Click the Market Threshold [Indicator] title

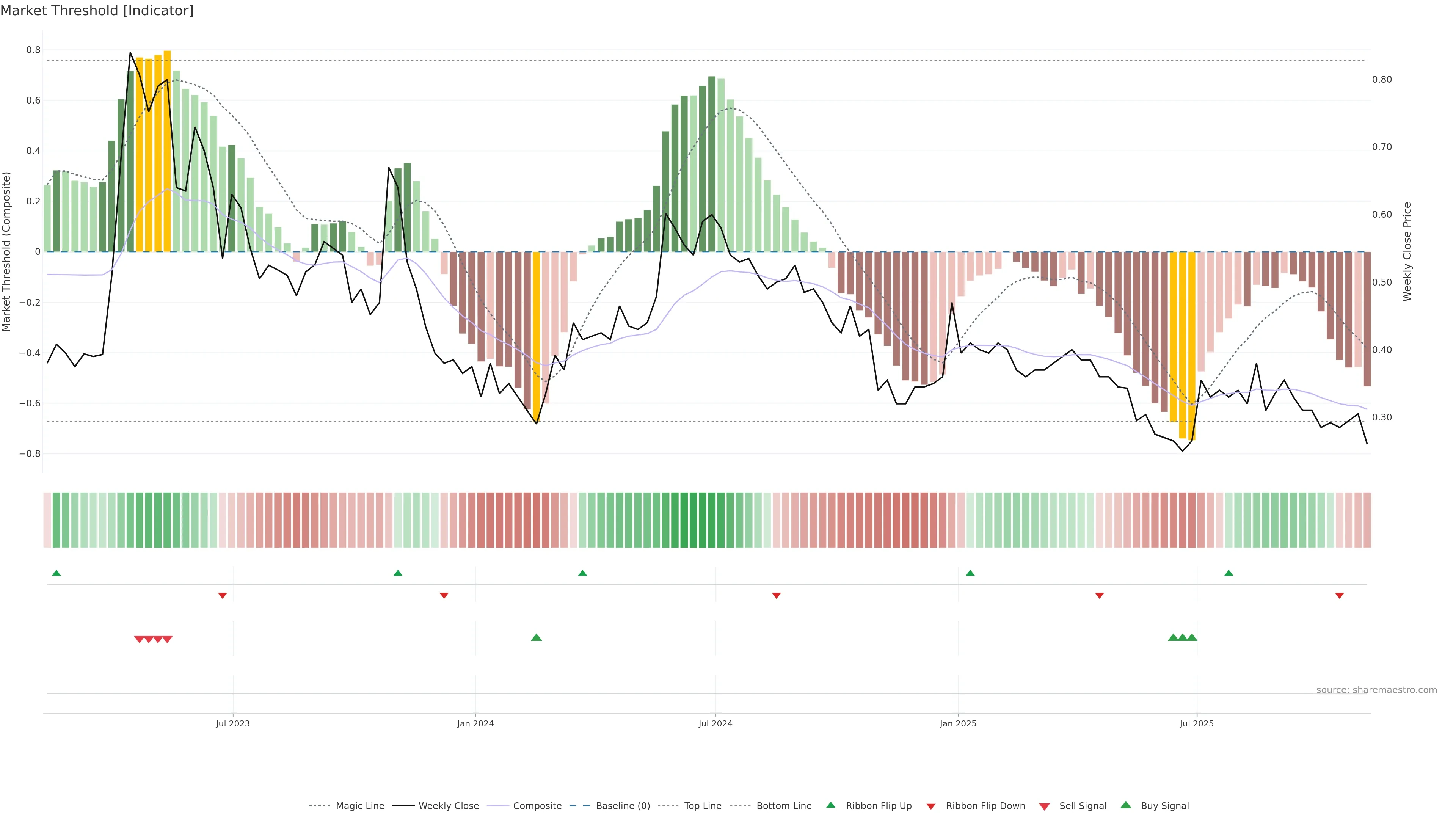97,11
